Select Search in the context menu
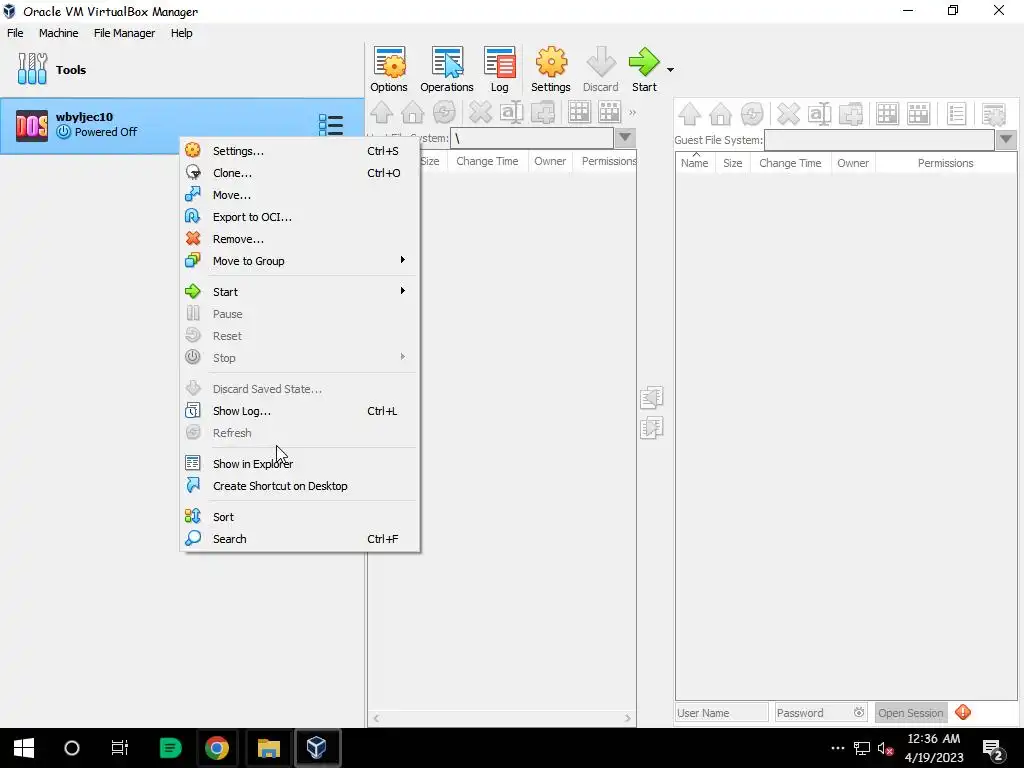This screenshot has width=1024, height=768. click(x=300, y=539)
